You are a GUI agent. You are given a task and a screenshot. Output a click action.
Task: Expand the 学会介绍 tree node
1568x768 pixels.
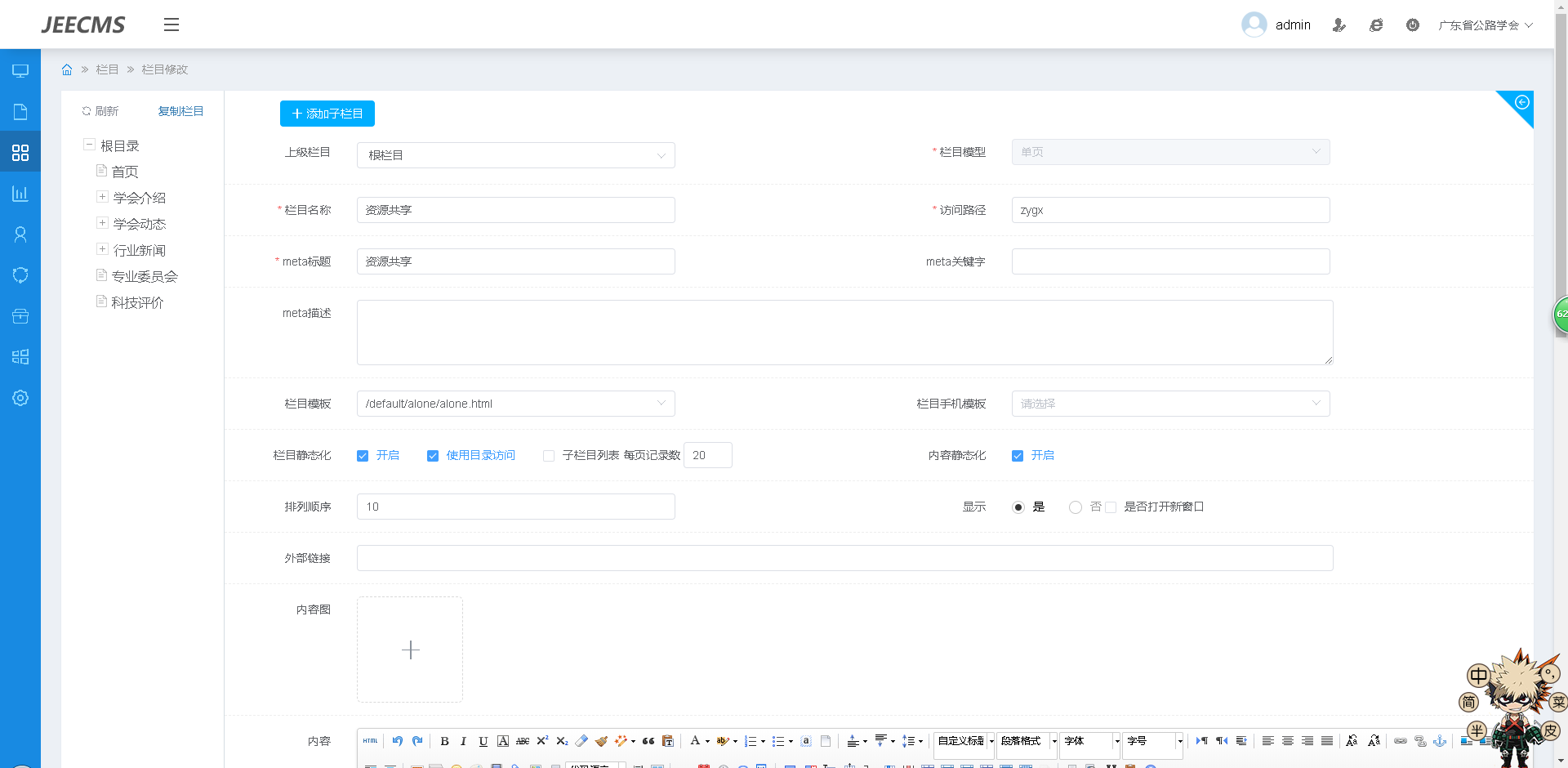coord(102,197)
